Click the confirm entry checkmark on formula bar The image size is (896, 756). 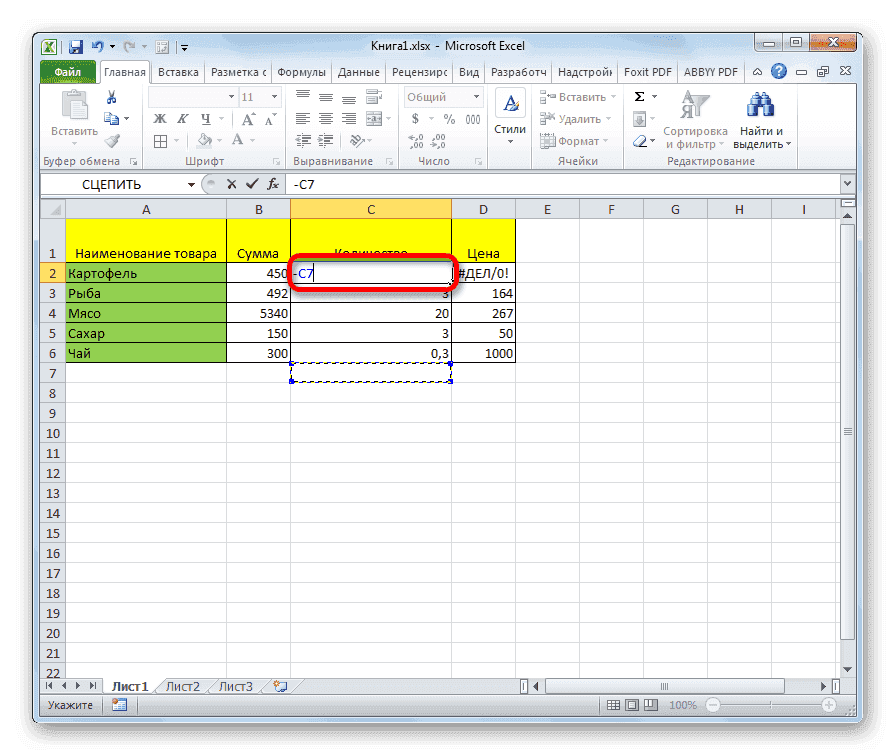252,184
